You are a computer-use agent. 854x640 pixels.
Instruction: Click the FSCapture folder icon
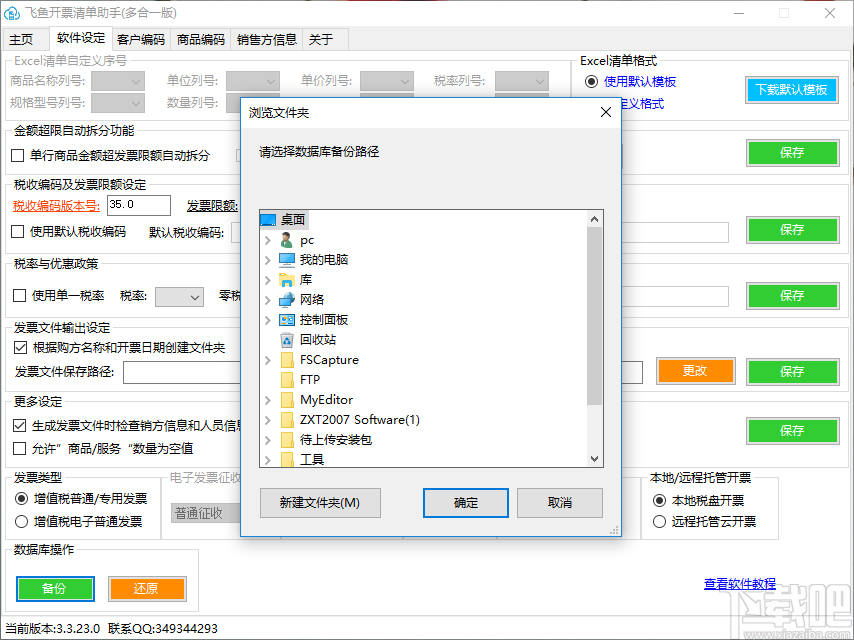(286, 359)
